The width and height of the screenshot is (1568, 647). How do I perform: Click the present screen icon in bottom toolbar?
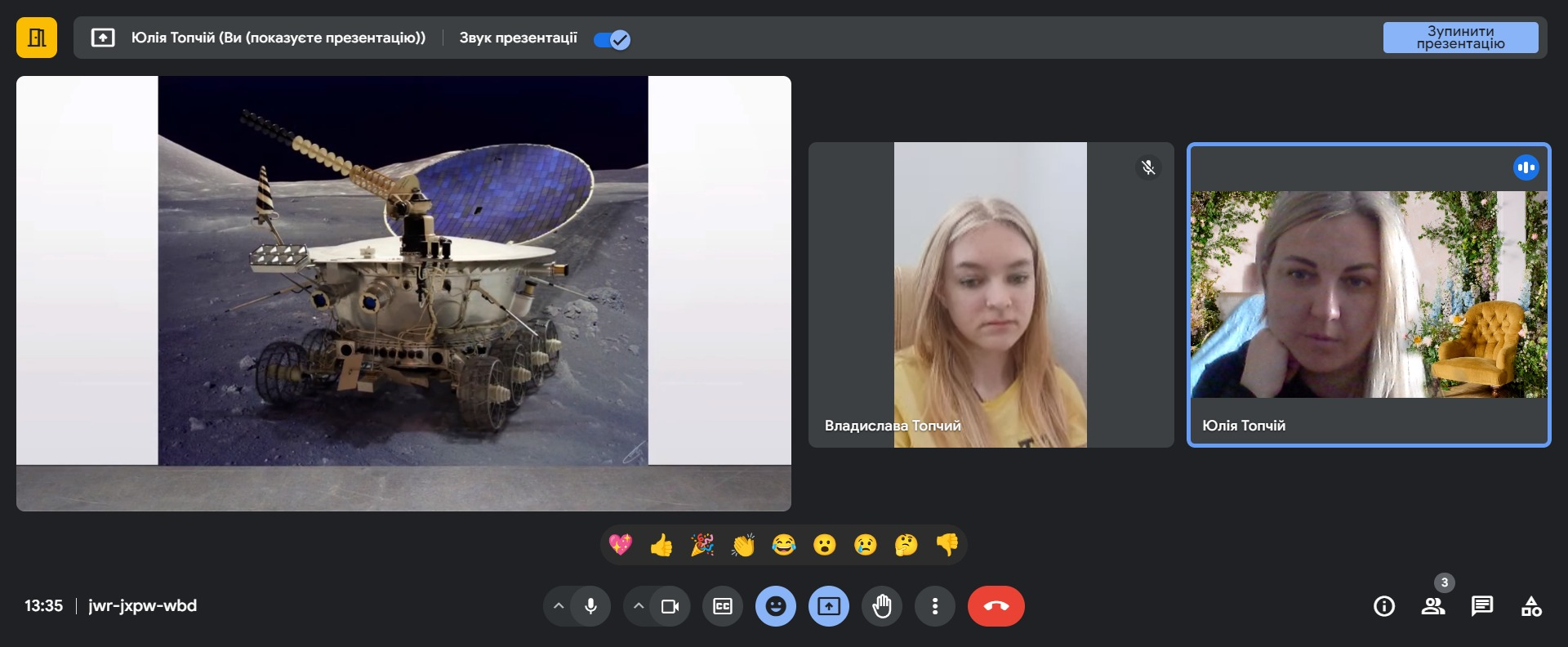pos(829,606)
